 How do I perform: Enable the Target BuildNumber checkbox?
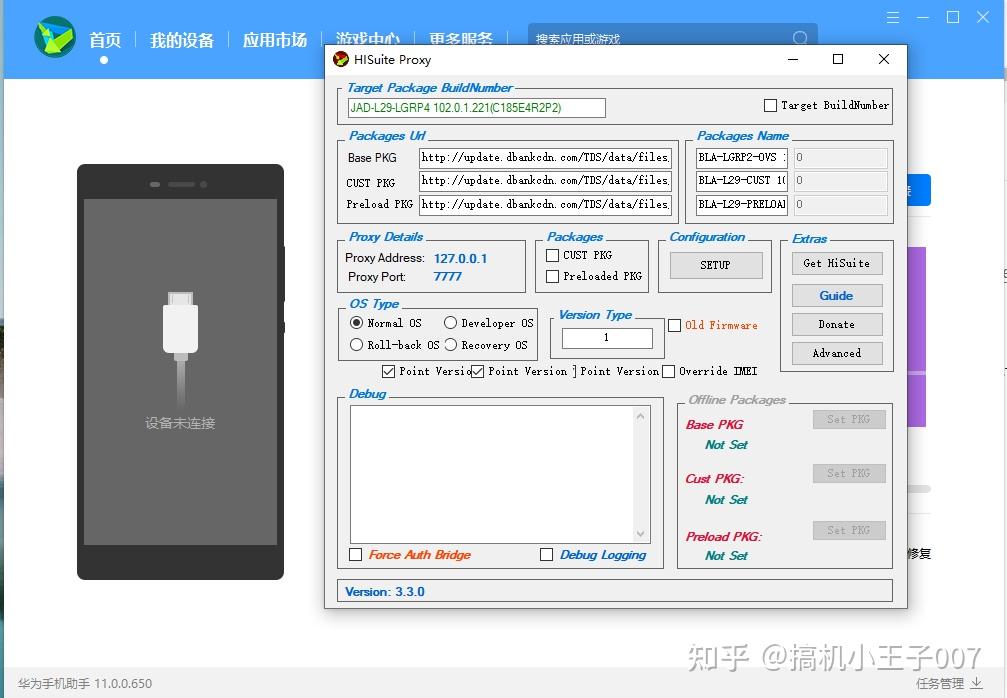click(771, 105)
